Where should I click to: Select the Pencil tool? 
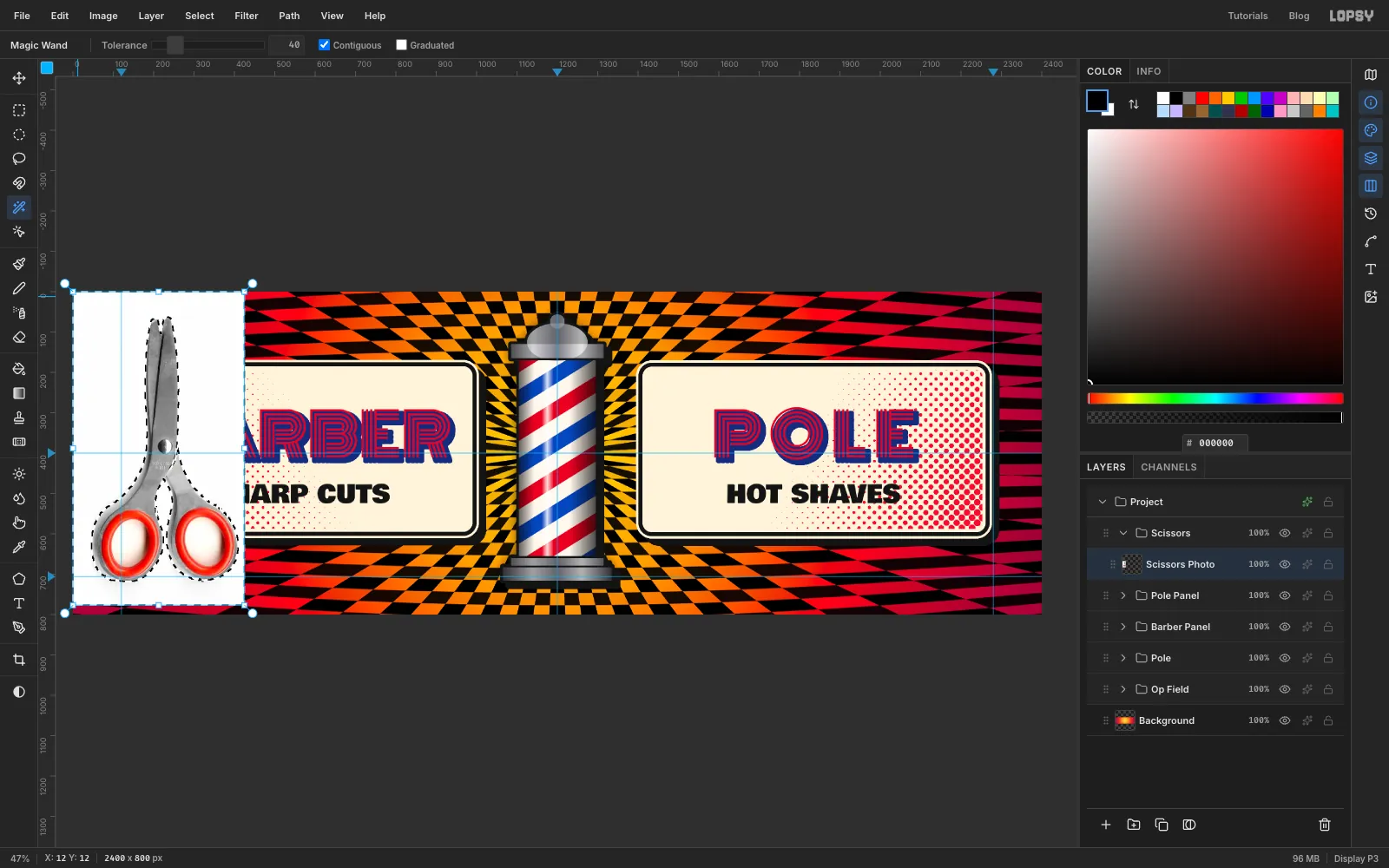[19, 288]
